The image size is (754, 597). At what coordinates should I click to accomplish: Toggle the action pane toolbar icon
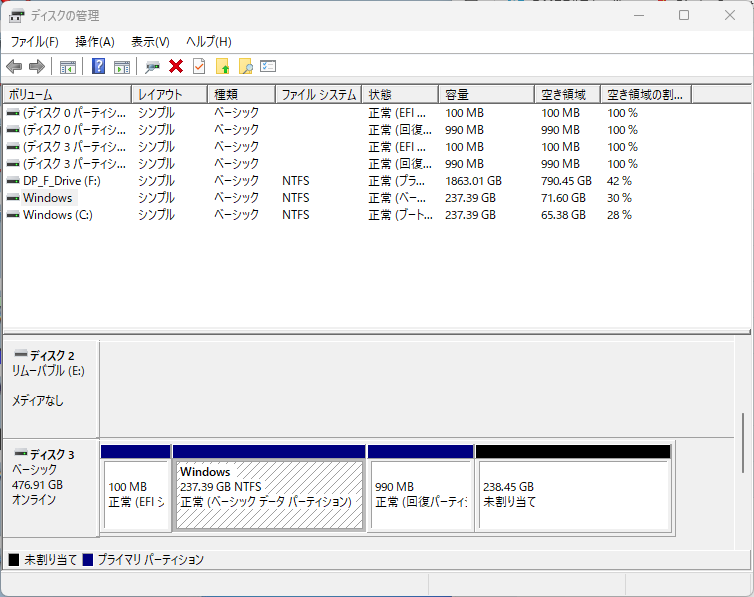122,67
